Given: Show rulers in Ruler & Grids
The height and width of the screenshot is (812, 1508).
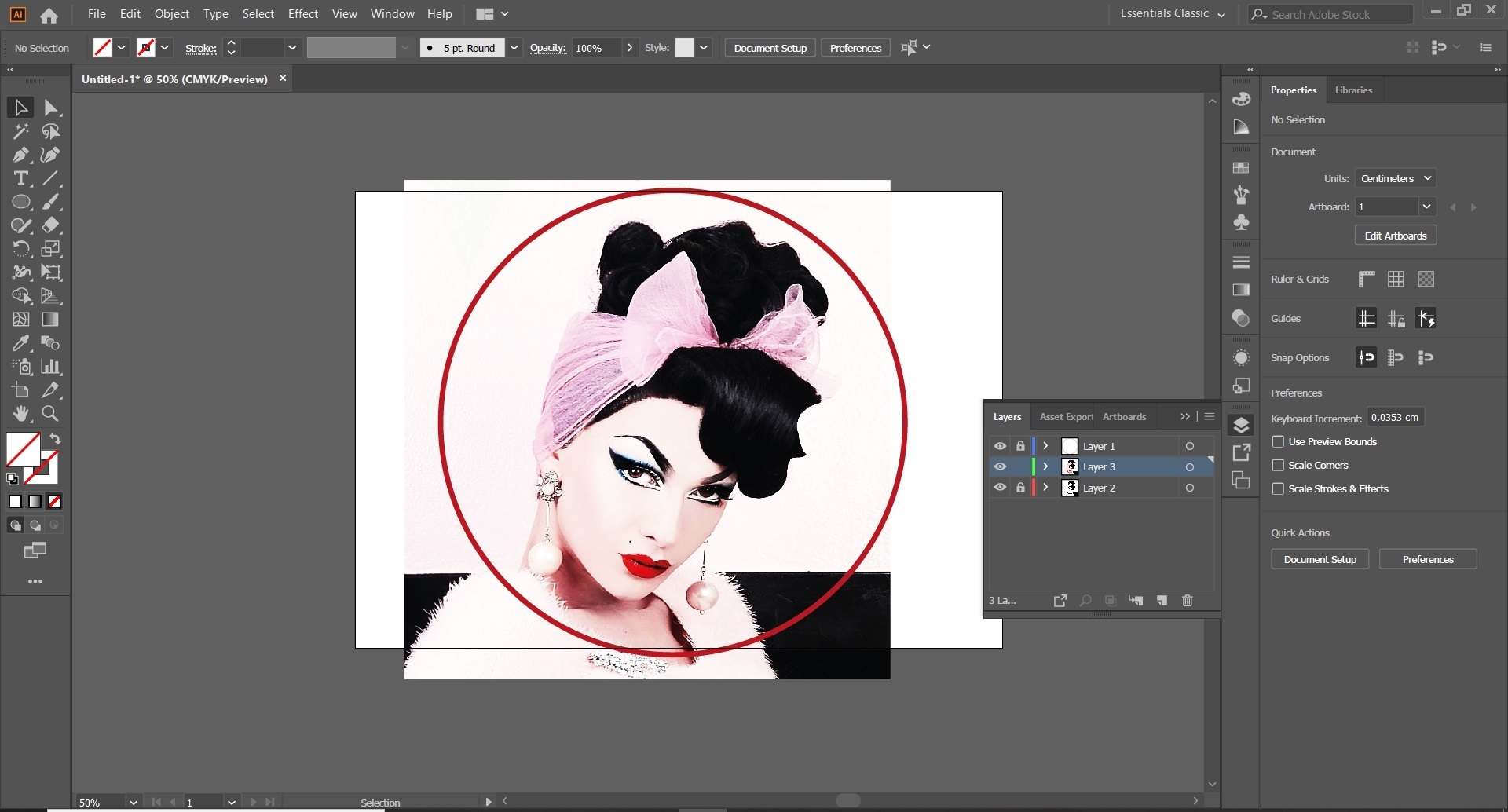Looking at the screenshot, I should 1367,279.
